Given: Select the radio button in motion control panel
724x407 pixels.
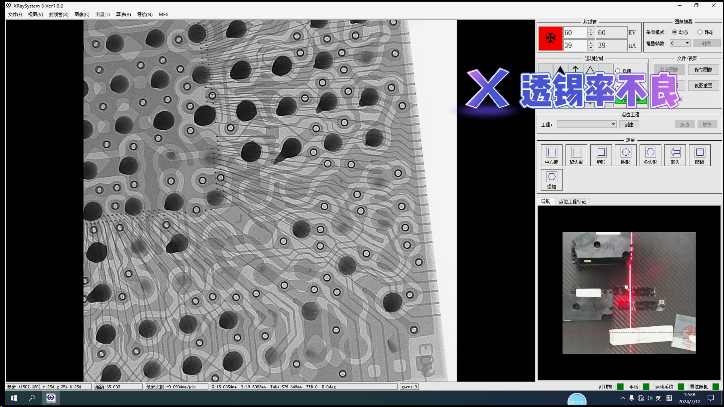Looking at the screenshot, I should point(619,71).
